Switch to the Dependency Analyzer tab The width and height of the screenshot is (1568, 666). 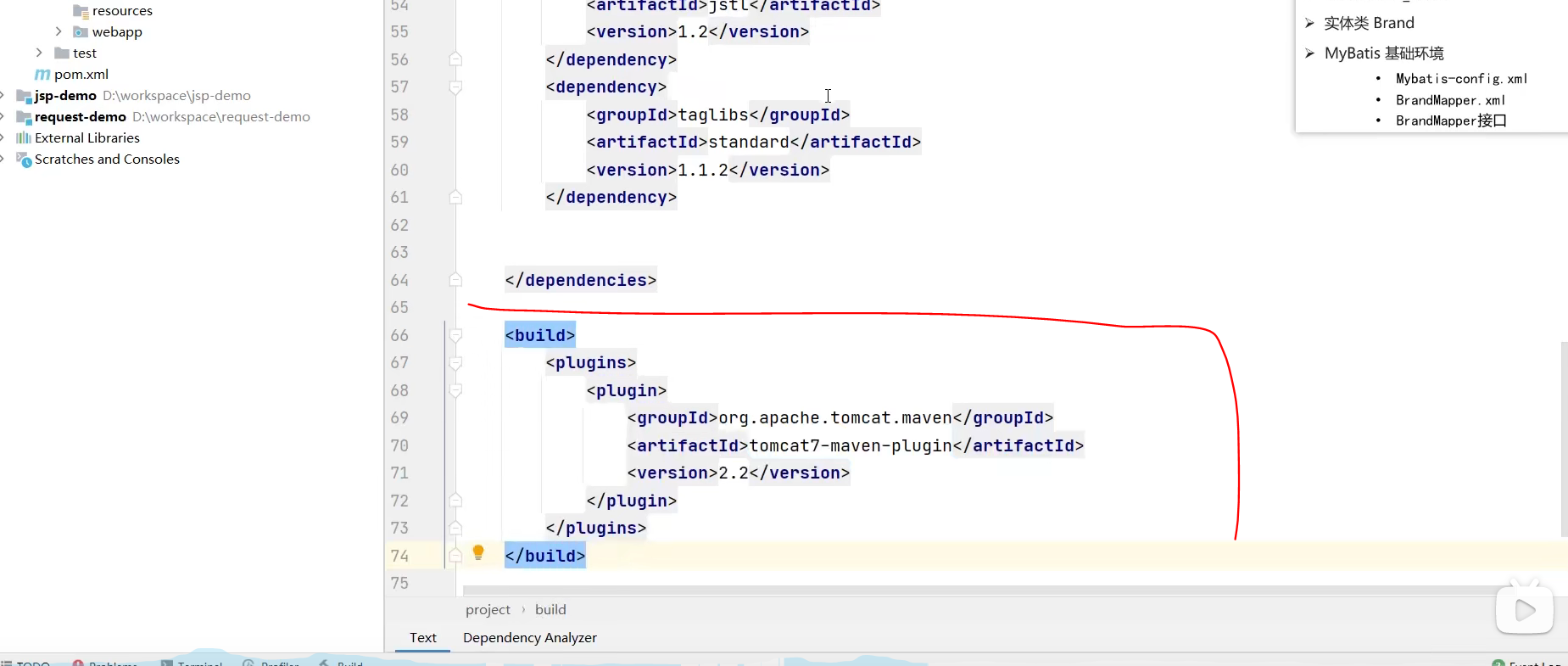(x=530, y=638)
